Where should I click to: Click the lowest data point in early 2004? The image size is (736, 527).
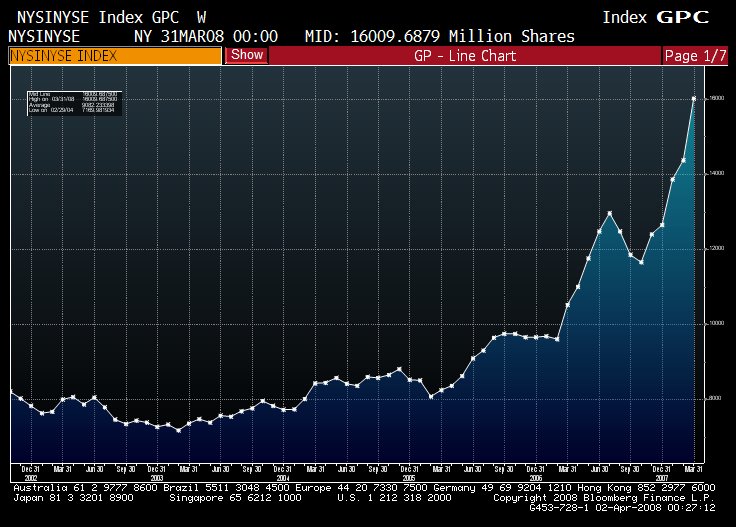pos(178,430)
